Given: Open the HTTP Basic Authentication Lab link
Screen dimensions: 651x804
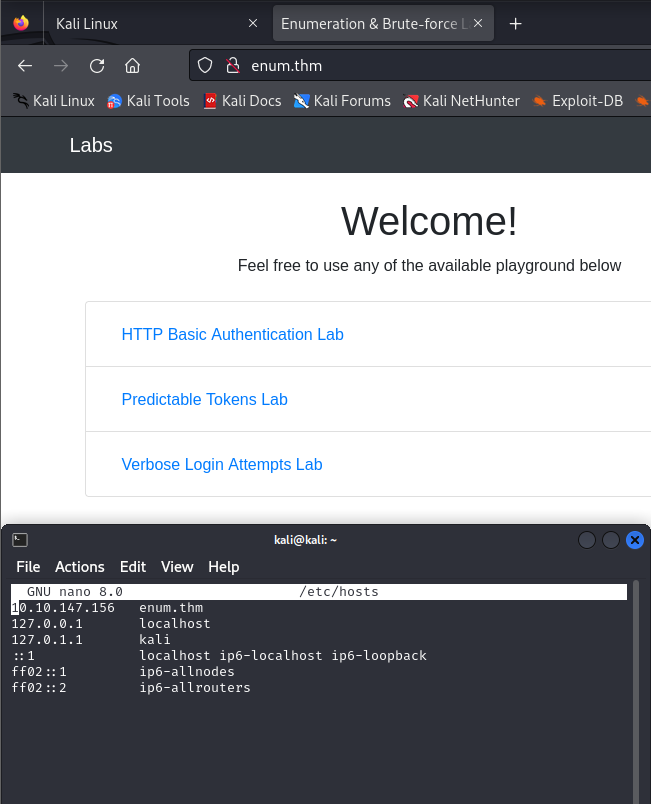Looking at the screenshot, I should tap(232, 334).
